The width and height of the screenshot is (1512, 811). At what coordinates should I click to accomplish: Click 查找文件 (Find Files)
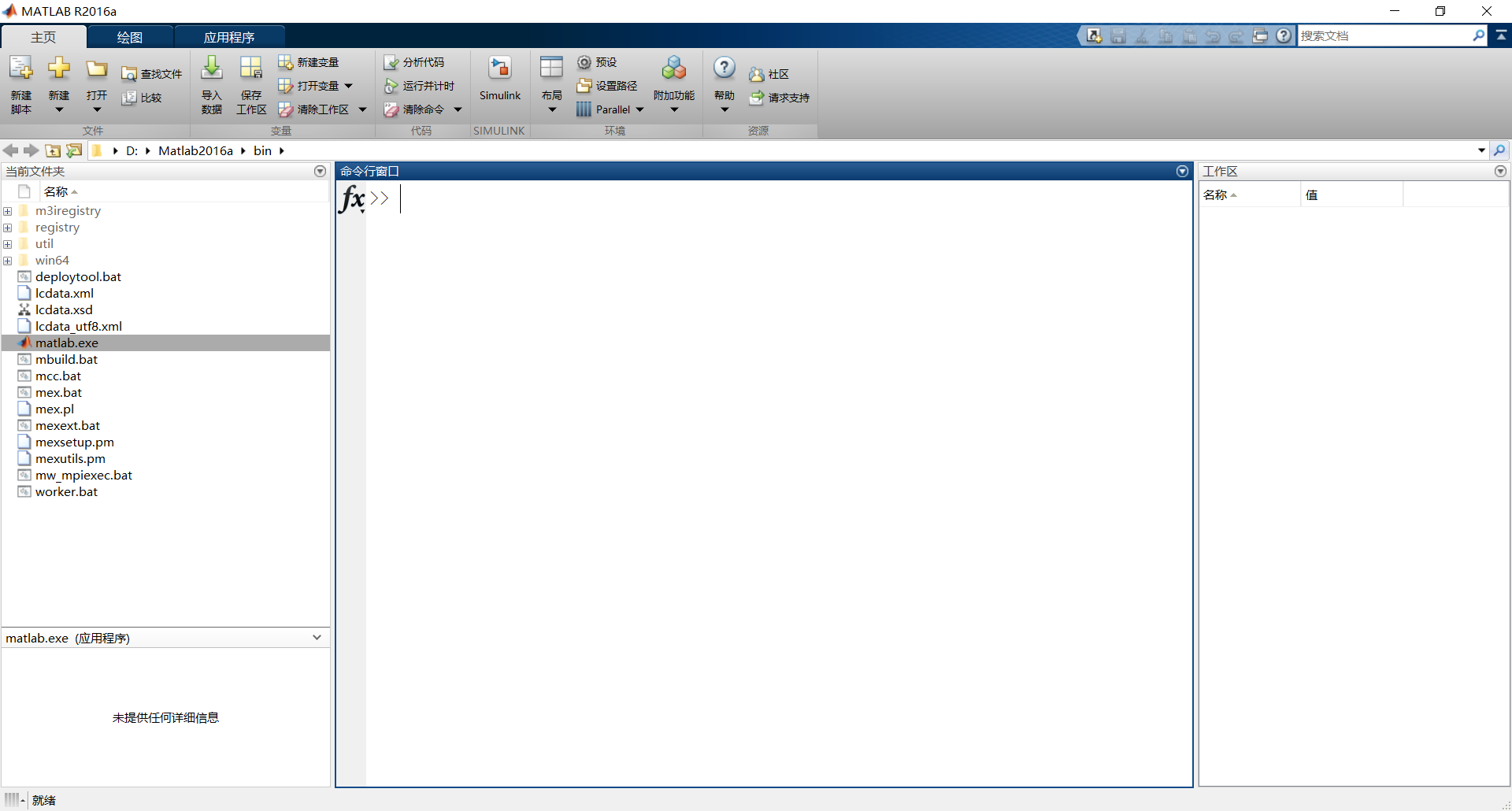[152, 74]
